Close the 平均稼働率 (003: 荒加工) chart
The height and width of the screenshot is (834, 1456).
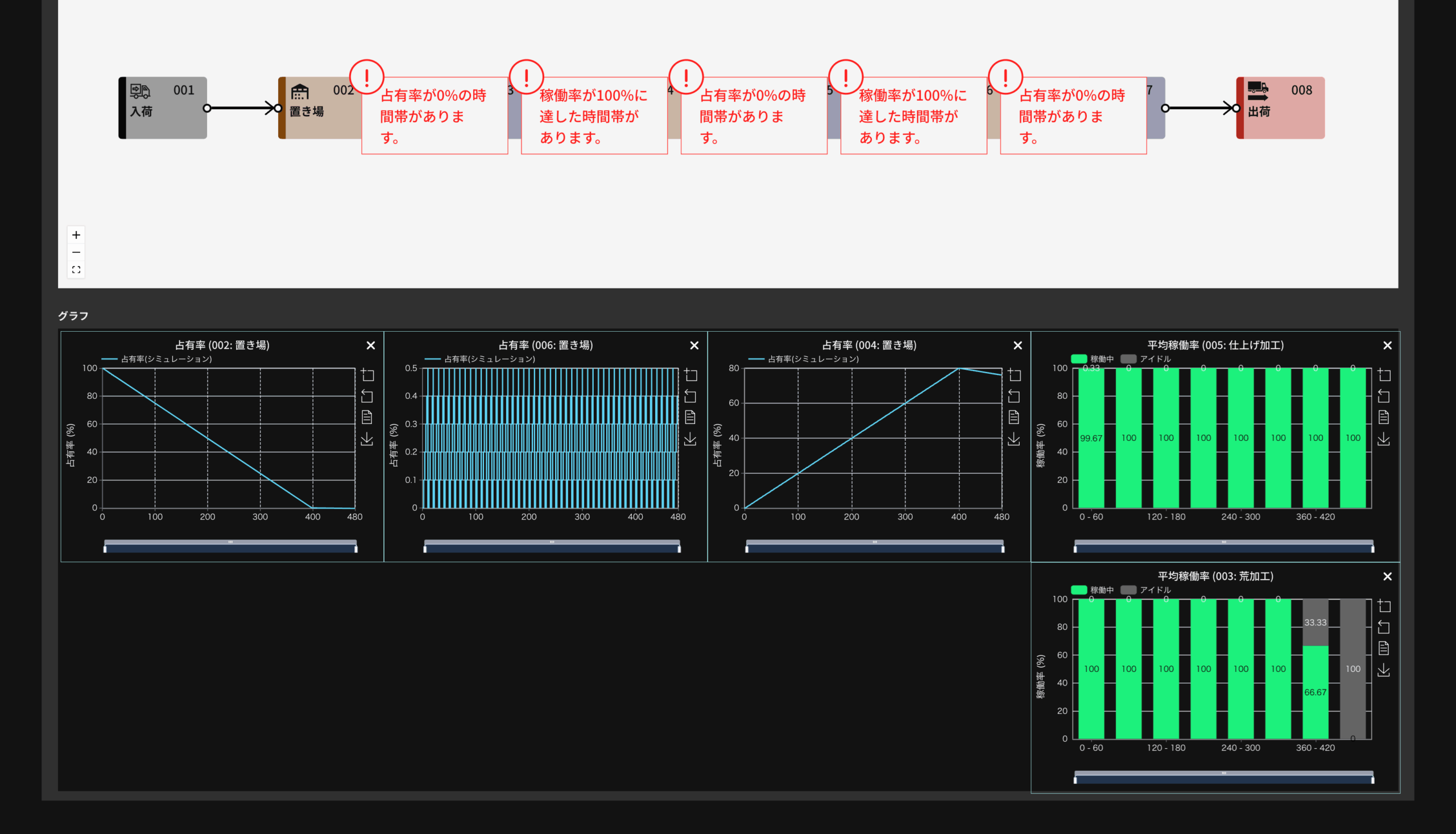tap(1387, 577)
